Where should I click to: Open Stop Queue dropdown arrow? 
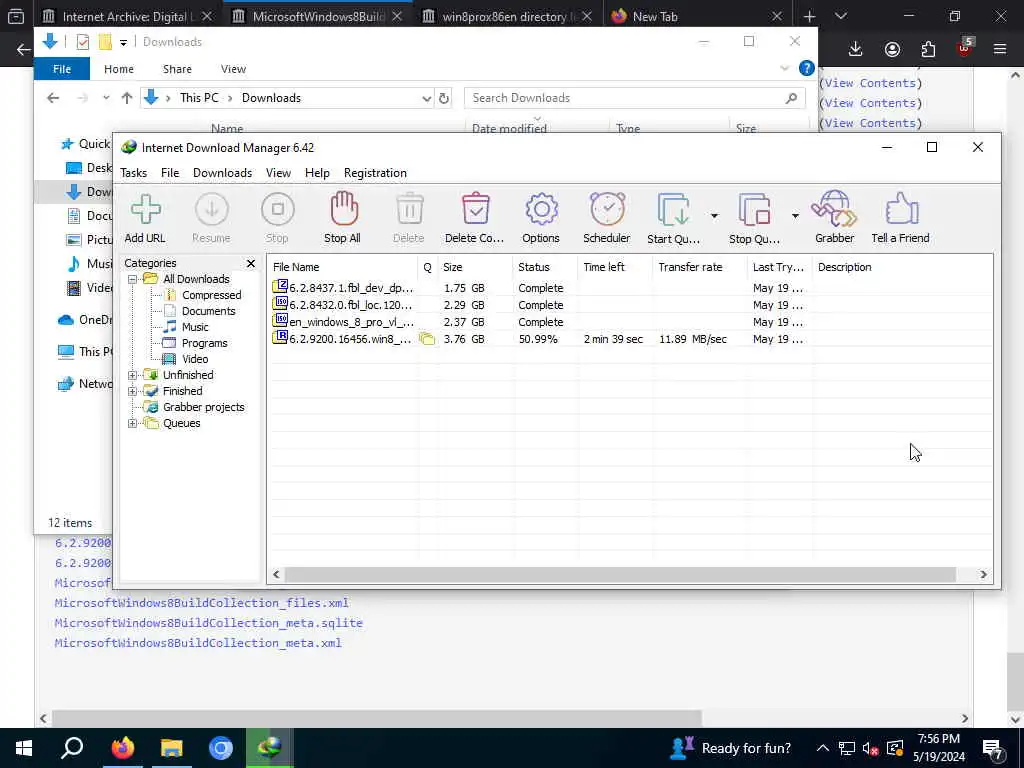click(x=795, y=216)
